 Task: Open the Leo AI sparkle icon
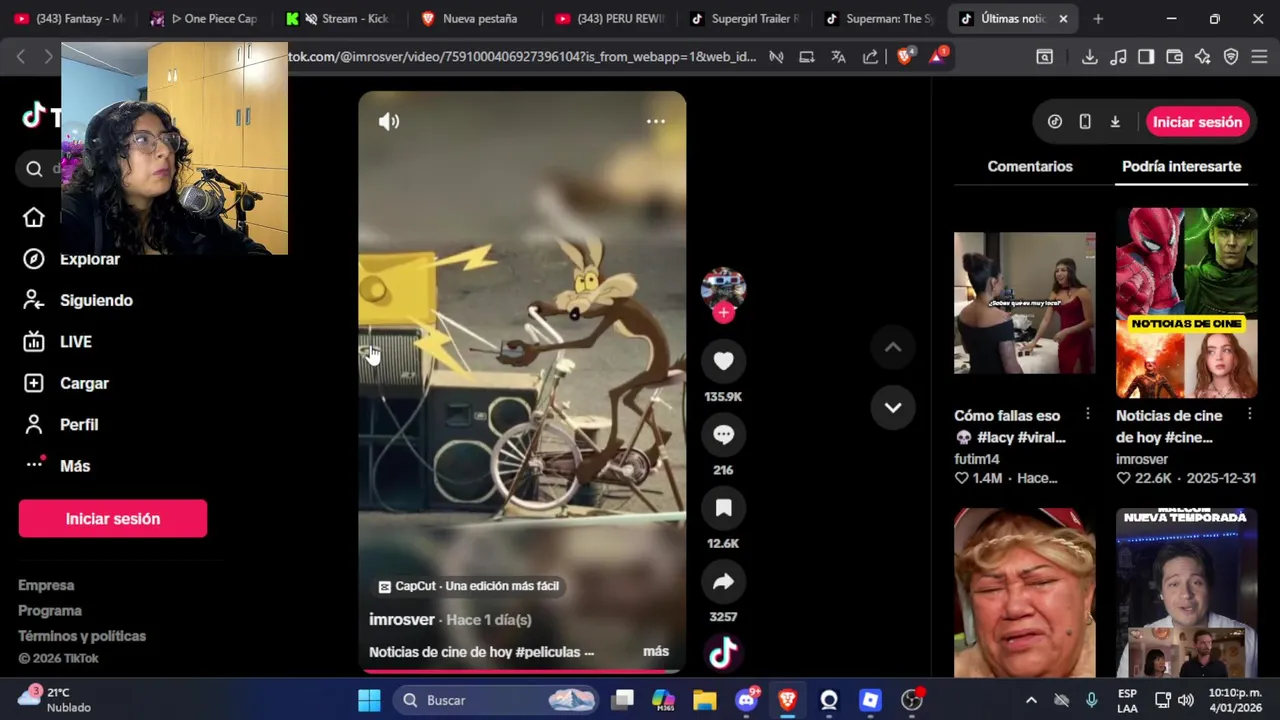pyautogui.click(x=1203, y=57)
